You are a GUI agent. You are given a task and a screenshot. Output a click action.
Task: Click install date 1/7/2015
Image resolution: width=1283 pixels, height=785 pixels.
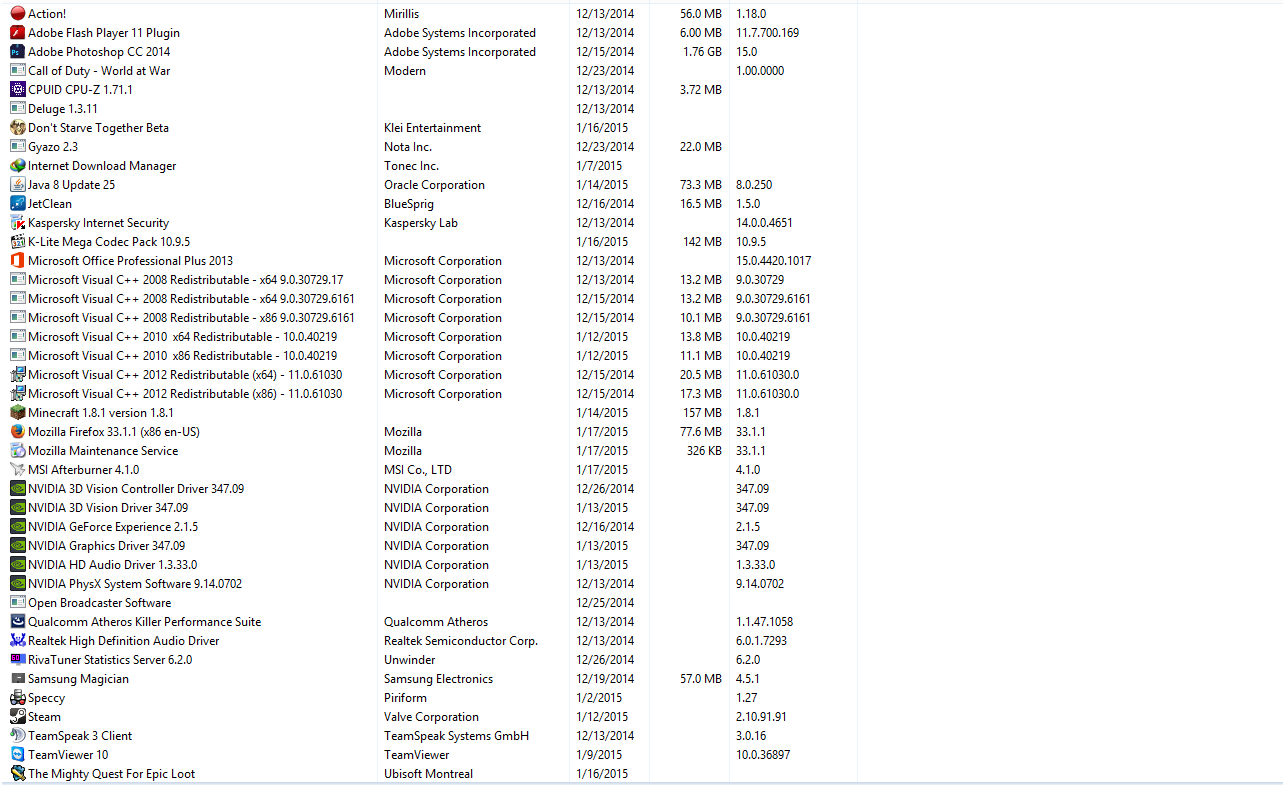click(599, 166)
